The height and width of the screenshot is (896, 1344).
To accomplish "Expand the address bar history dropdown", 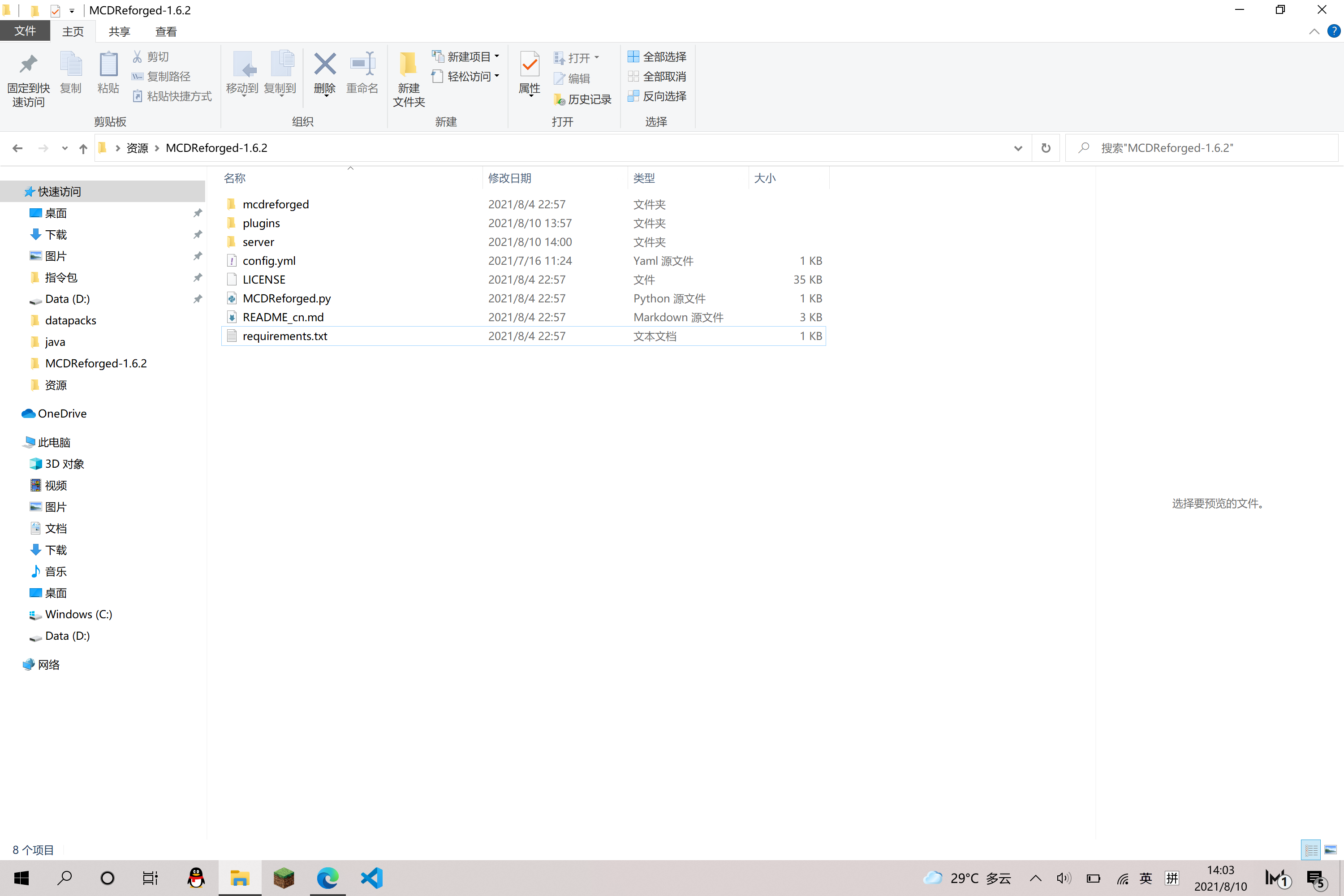I will pyautogui.click(x=1018, y=149).
